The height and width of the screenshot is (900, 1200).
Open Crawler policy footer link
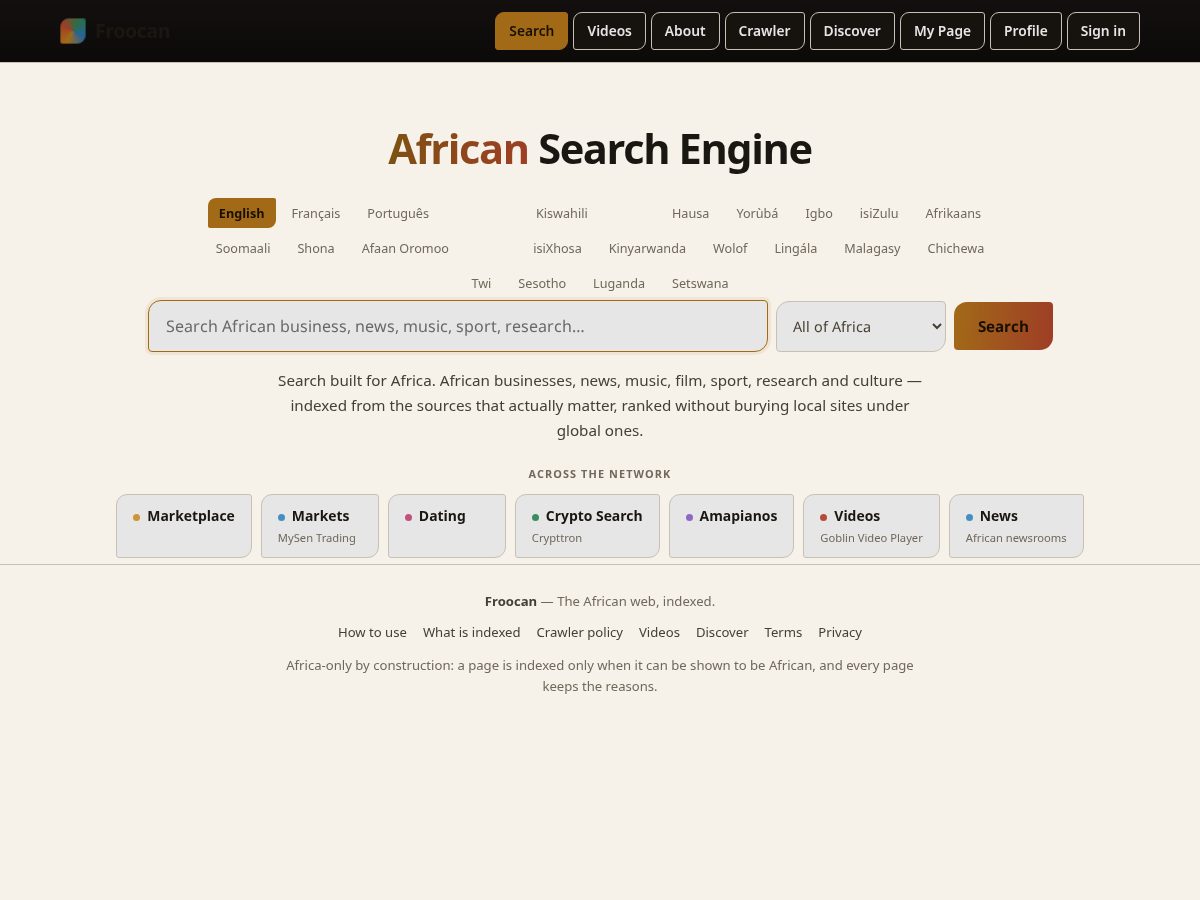point(579,632)
